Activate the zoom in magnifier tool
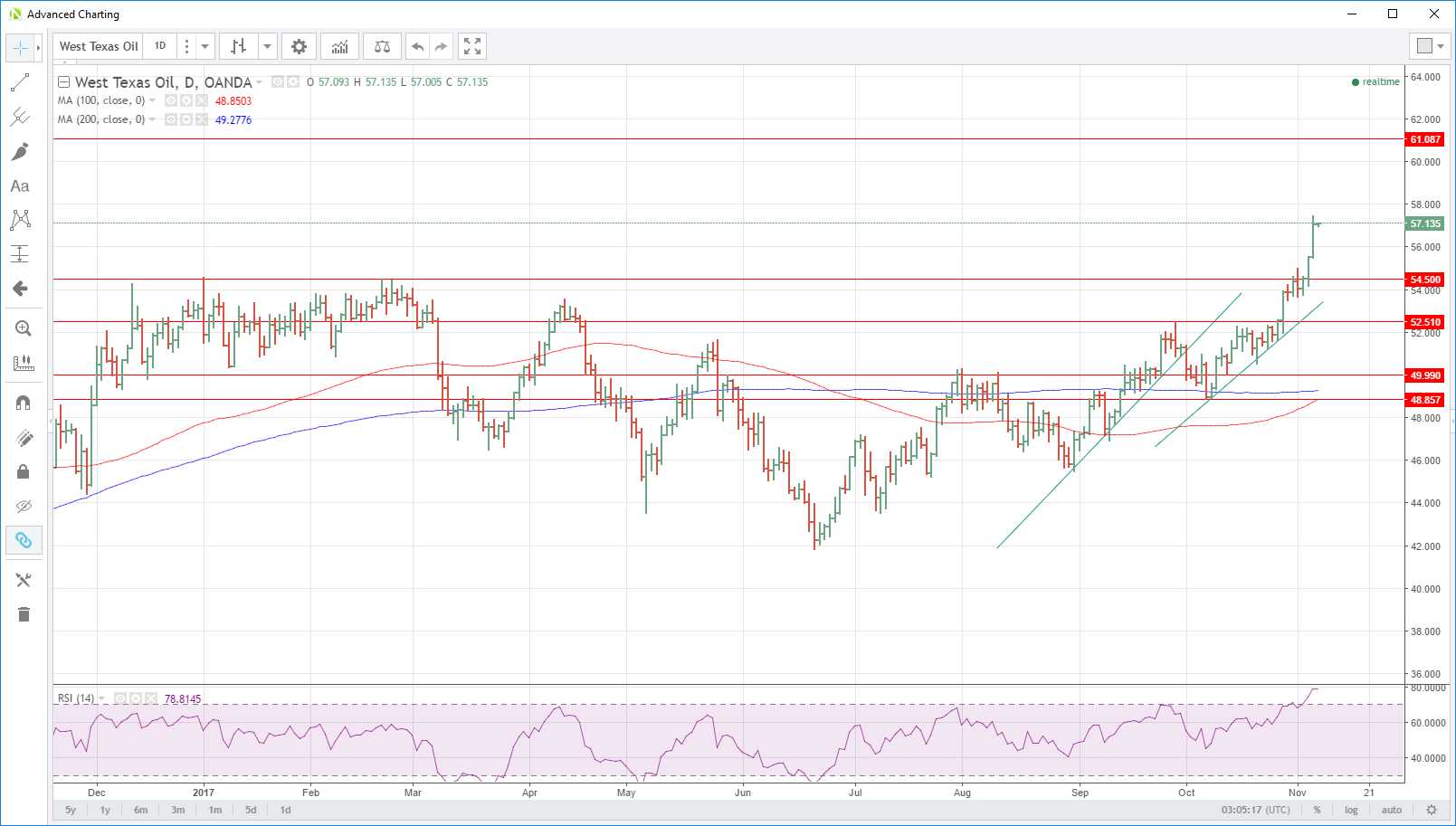The width and height of the screenshot is (1456, 826). [x=24, y=328]
